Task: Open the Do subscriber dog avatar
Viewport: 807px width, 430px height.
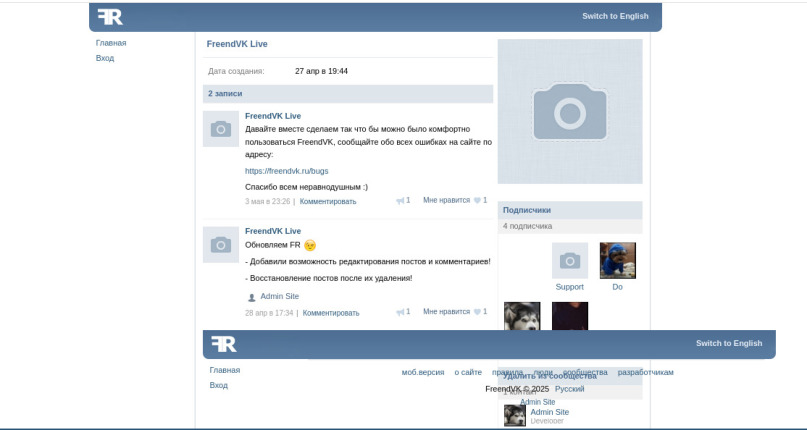Action: (618, 261)
